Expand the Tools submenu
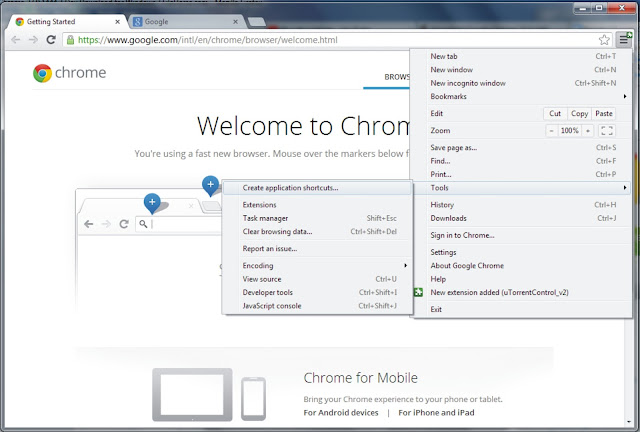Viewport: 640px width, 432px height. click(523, 188)
